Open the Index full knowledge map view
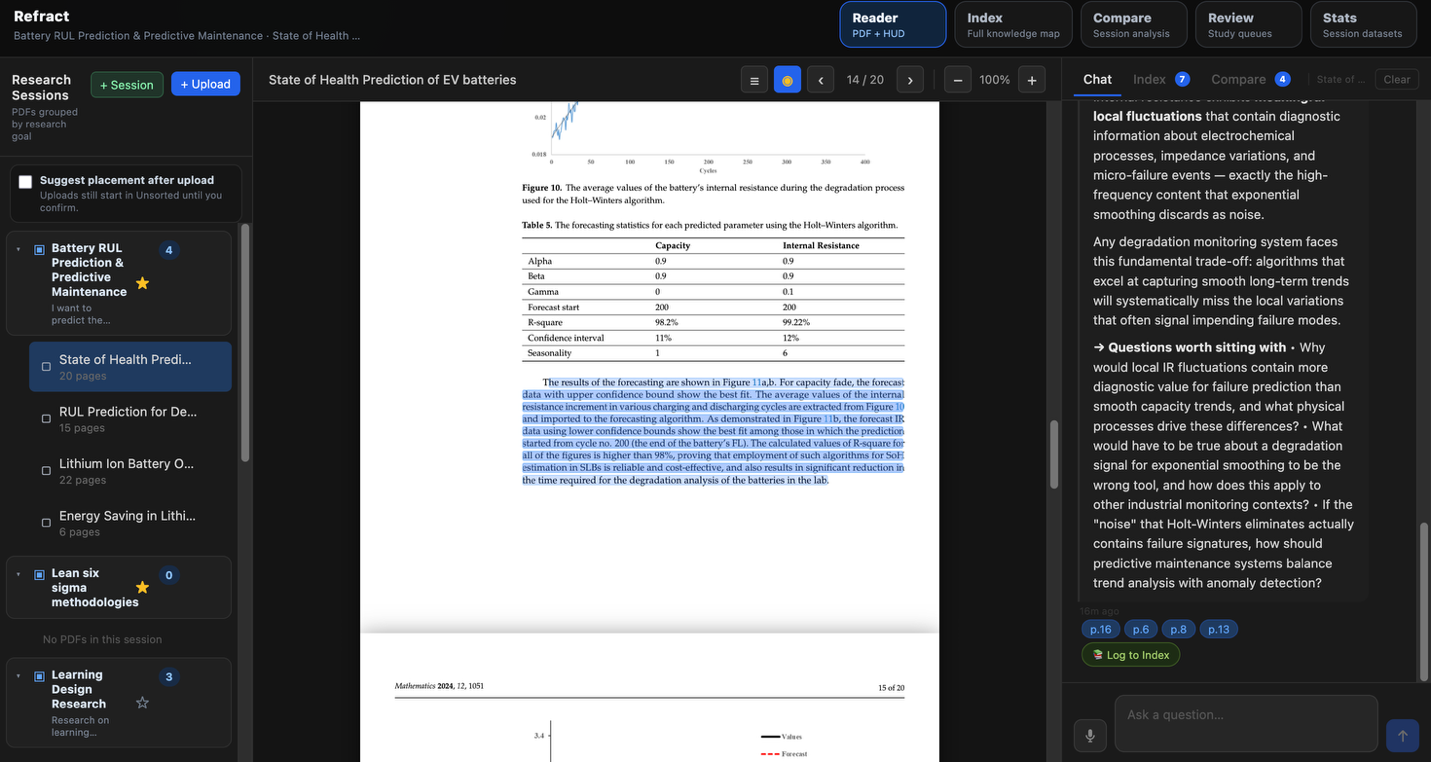1431x762 pixels. [1013, 24]
